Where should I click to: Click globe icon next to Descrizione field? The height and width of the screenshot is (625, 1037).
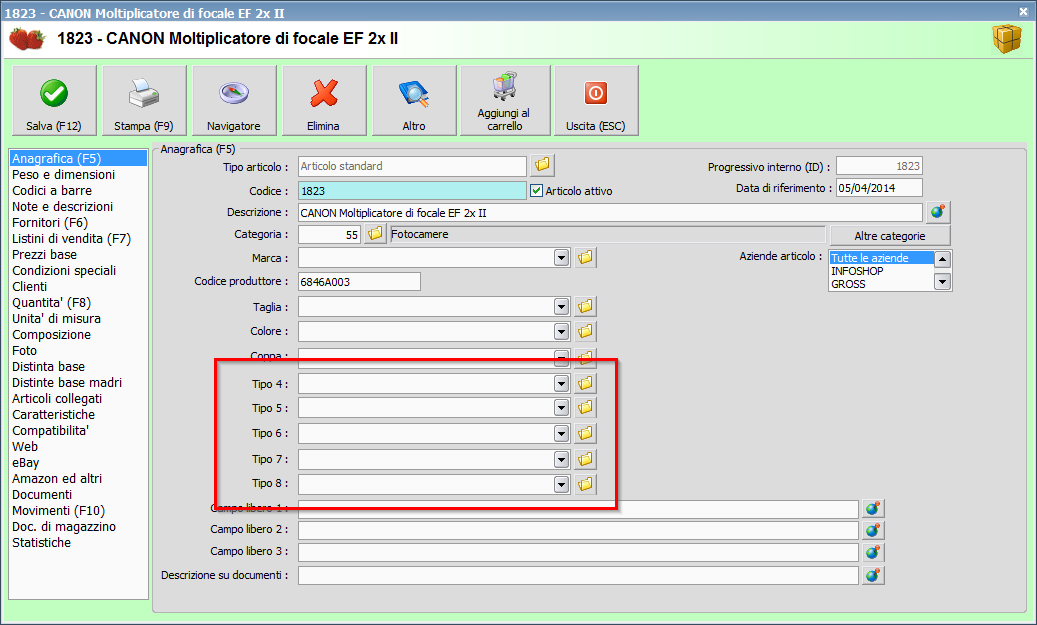click(x=938, y=212)
